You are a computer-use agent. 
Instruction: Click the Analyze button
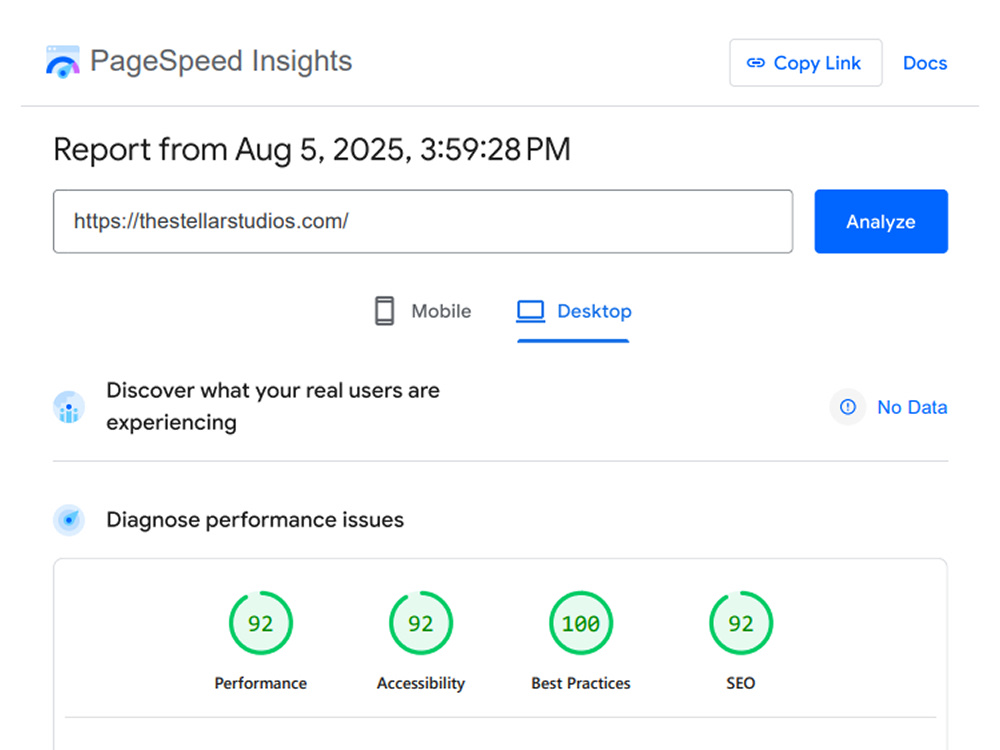coord(881,221)
